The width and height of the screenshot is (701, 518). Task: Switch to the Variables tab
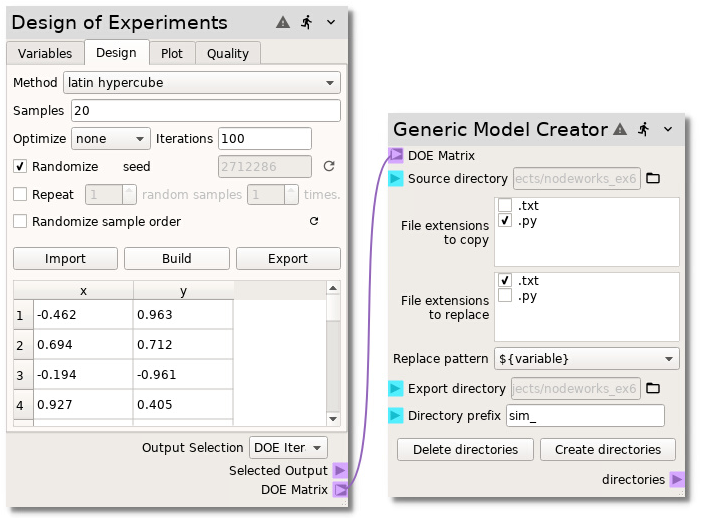(45, 53)
